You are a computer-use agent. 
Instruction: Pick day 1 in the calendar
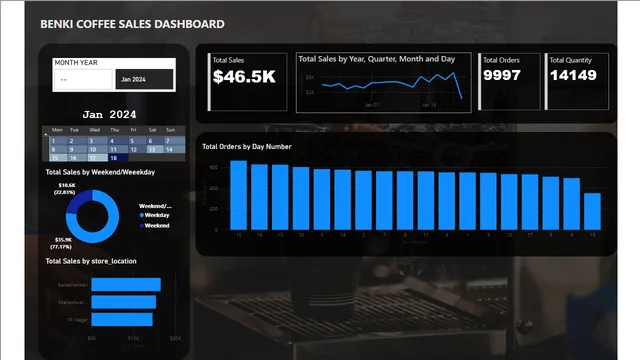58,141
